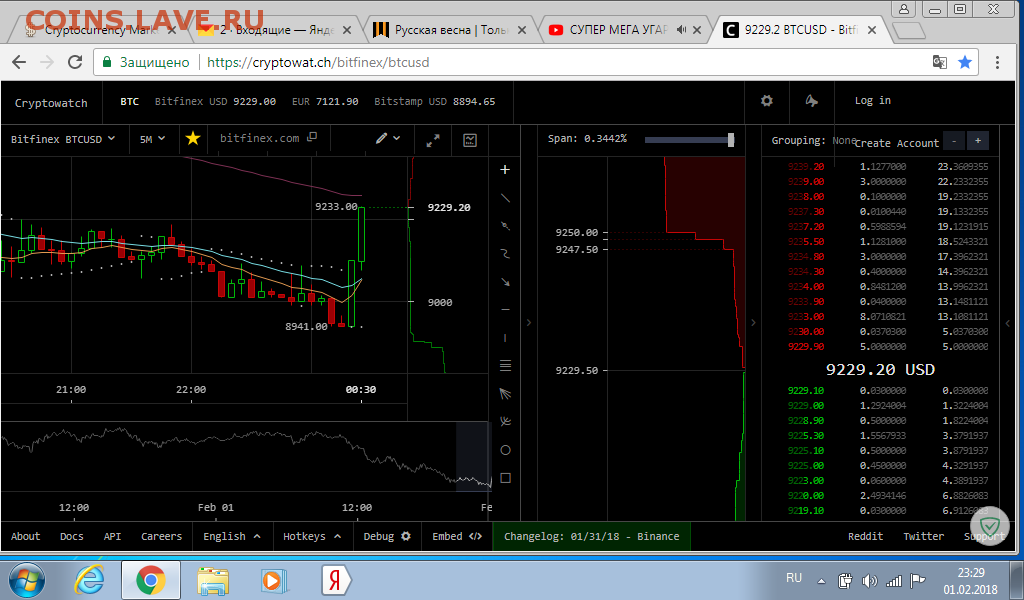Collapse depth panel with arrow beside order book
This screenshot has height=600, width=1024.
coord(753,323)
